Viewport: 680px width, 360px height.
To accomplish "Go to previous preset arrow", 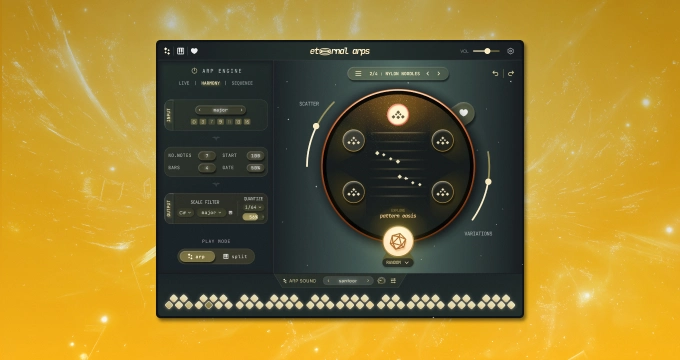I will pyautogui.click(x=428, y=74).
